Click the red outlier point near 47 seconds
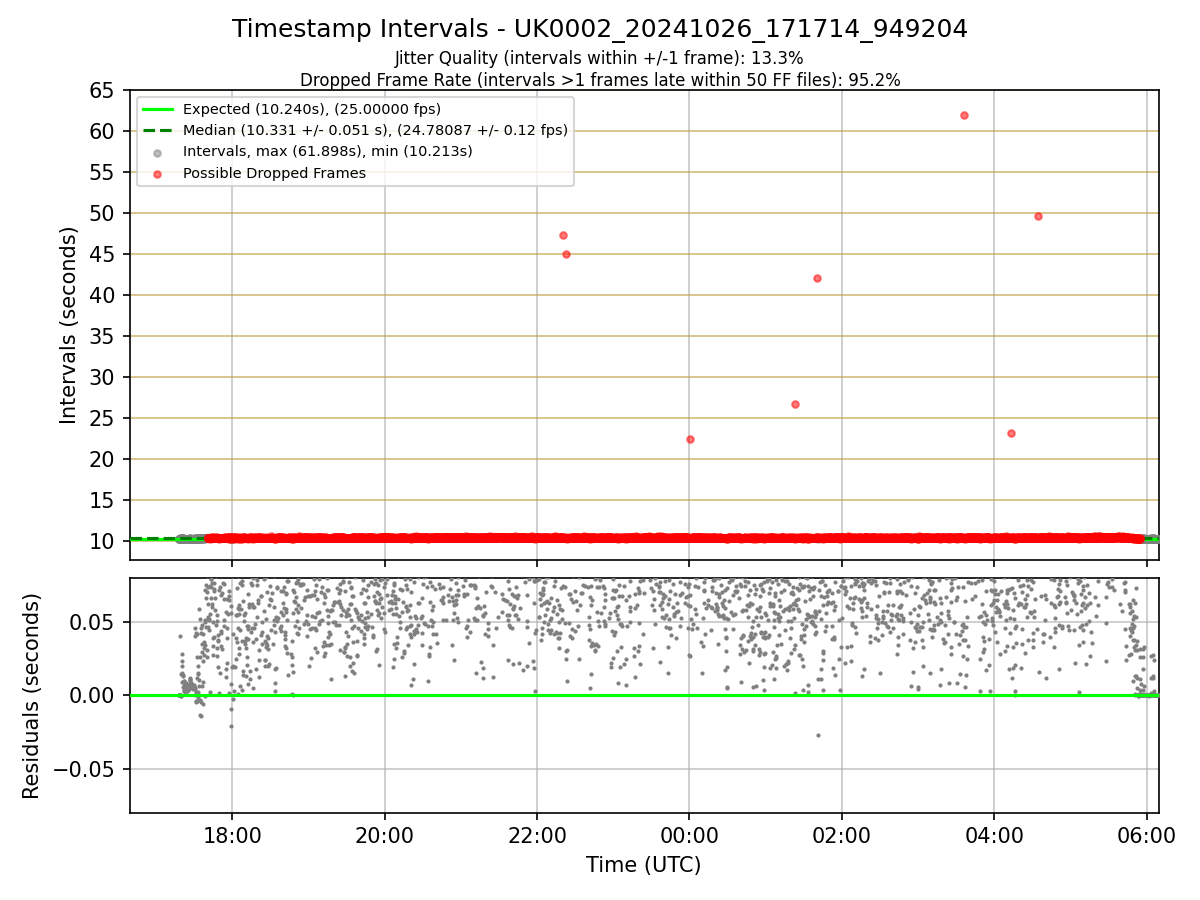This screenshot has width=1200, height=900. 563,235
